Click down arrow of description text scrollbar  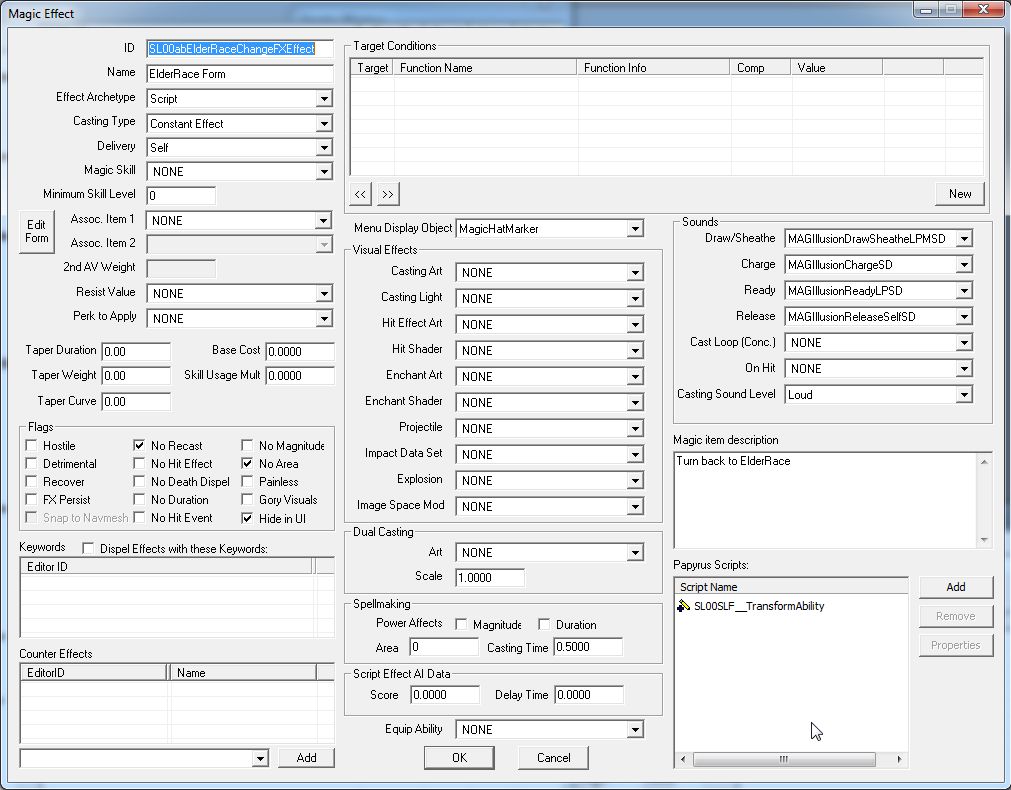tap(985, 540)
